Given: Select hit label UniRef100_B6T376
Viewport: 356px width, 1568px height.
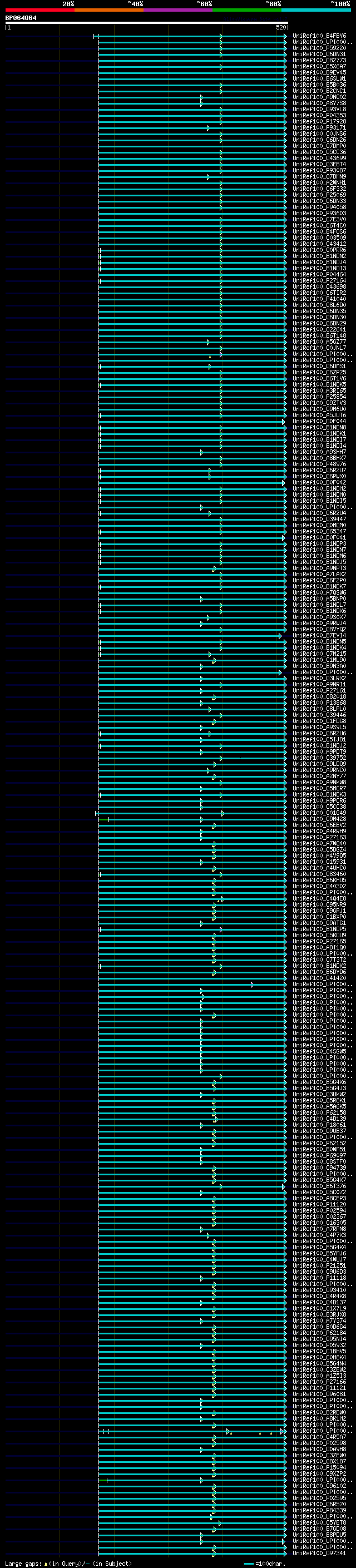Looking at the screenshot, I should 319,1186.
